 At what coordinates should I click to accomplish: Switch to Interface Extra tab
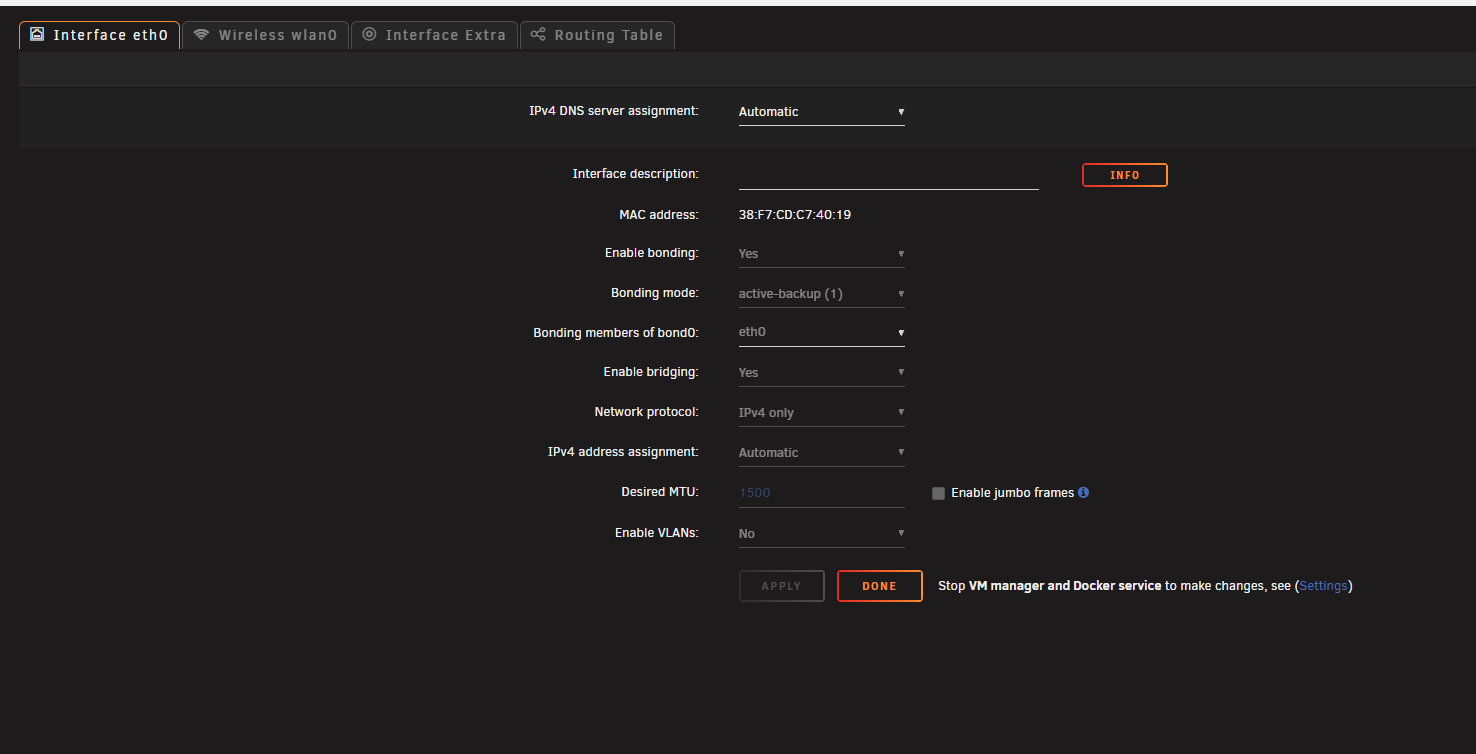pos(434,35)
